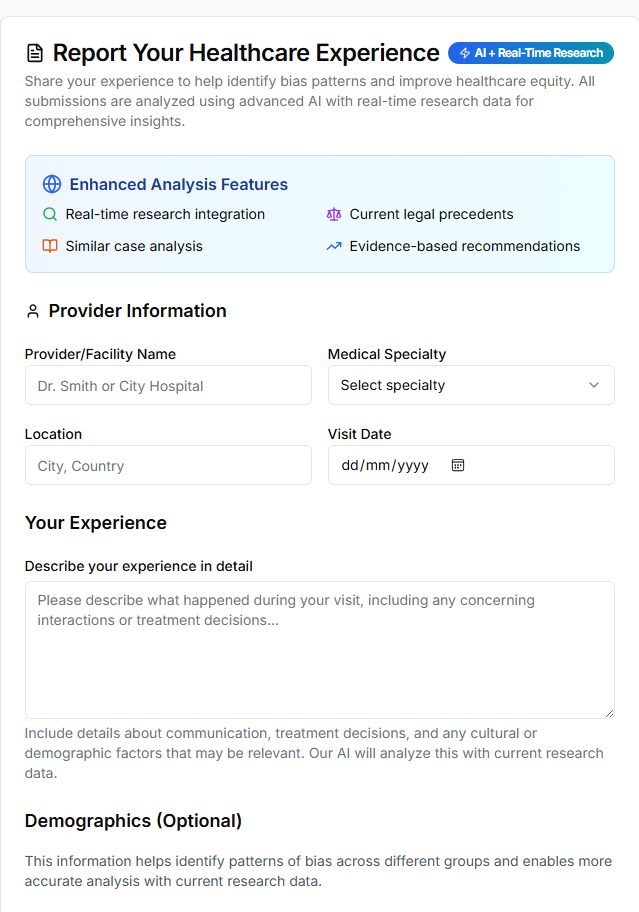This screenshot has height=912, width=639.
Task: Click the document icon beside the report title
Action: pyautogui.click(x=35, y=53)
